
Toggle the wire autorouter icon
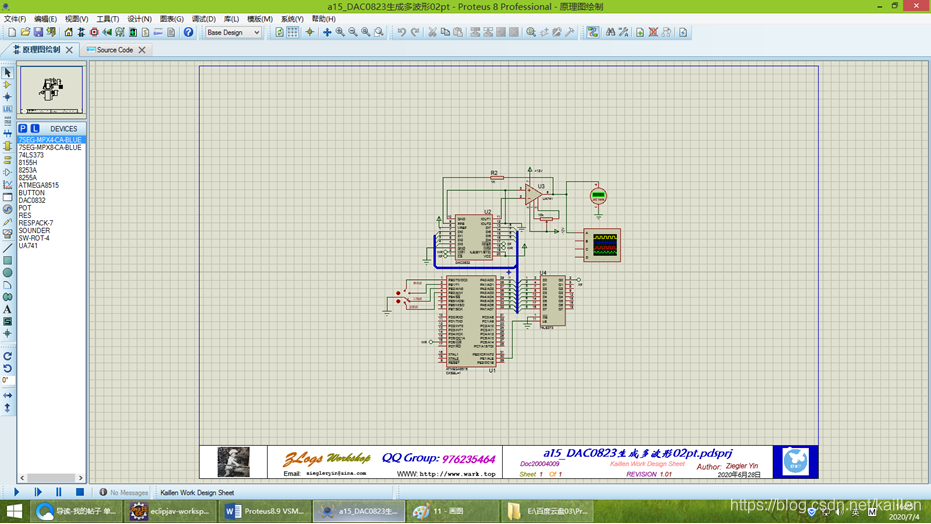tap(593, 32)
